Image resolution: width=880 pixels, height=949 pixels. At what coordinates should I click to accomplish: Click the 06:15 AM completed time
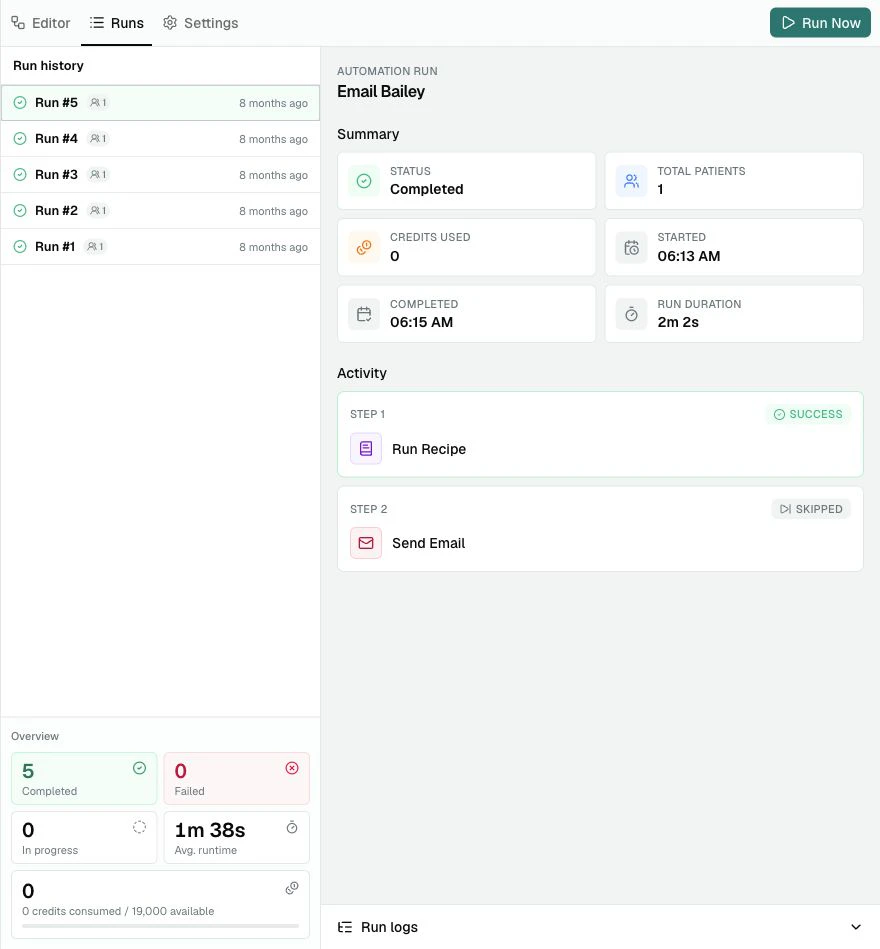[x=421, y=322]
